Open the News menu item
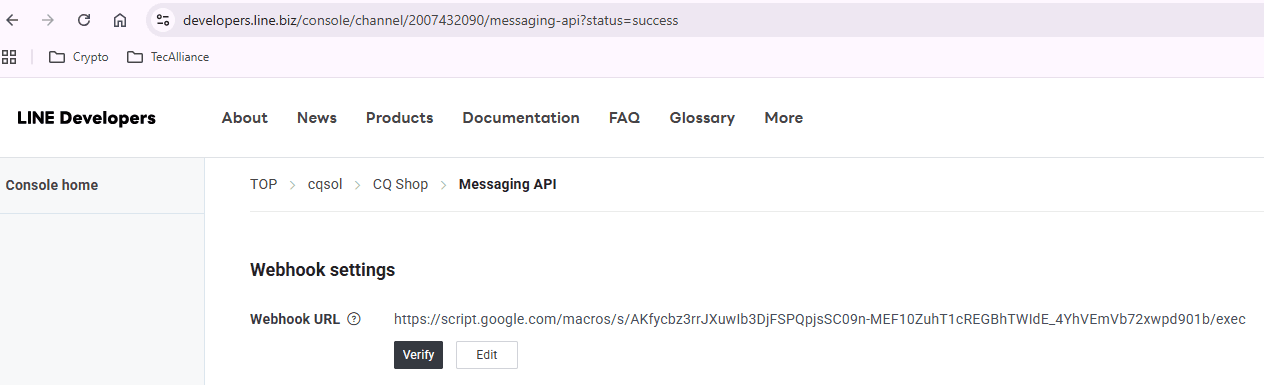 coord(317,118)
